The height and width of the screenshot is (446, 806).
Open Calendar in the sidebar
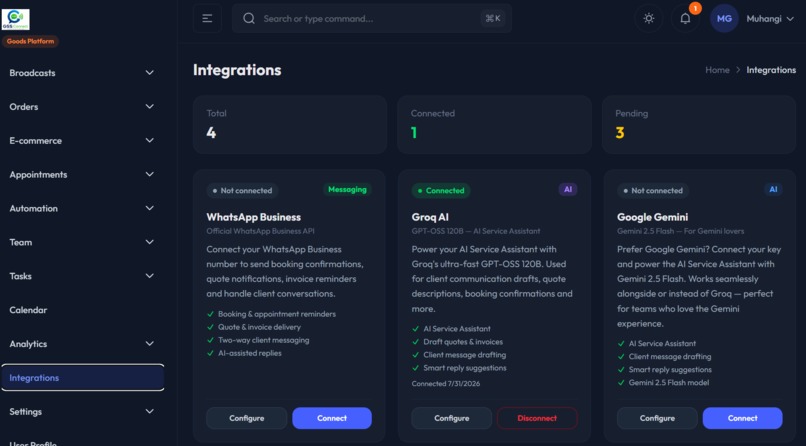[x=83, y=310]
